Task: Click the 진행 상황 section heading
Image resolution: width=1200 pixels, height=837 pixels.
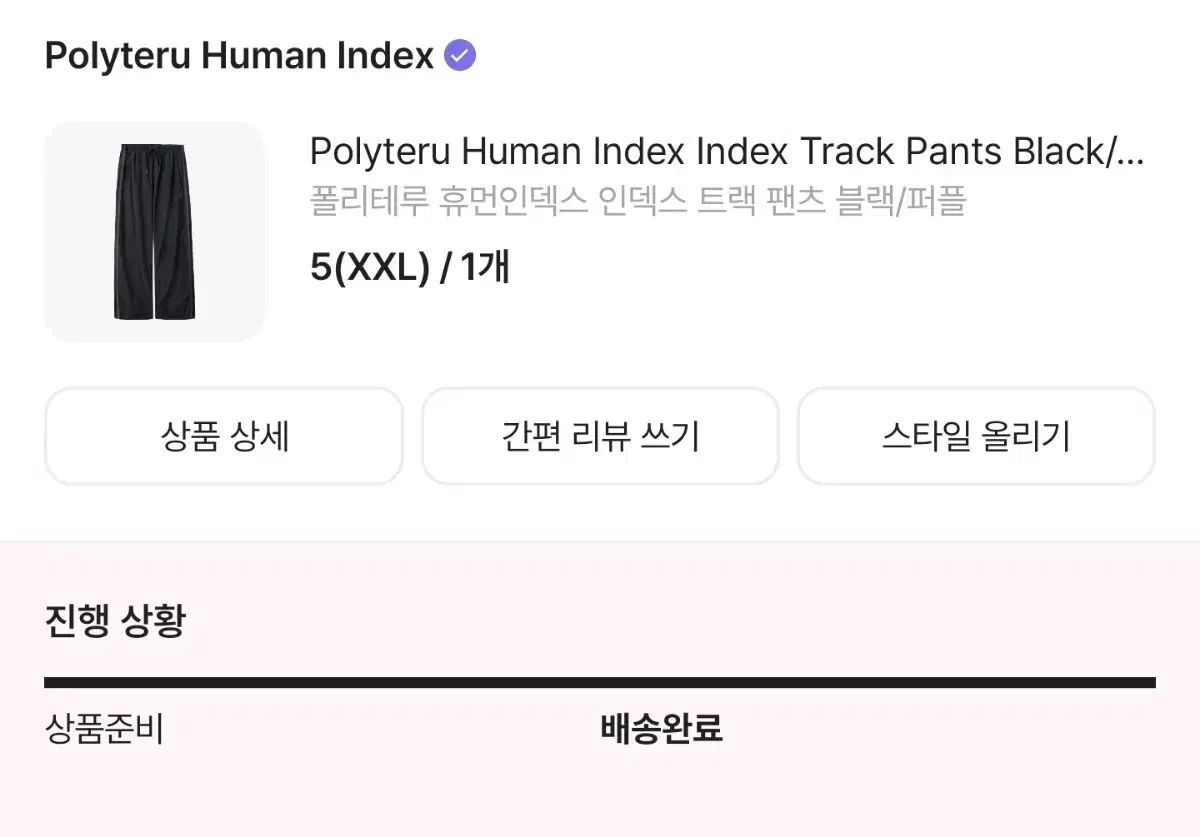Action: click(x=115, y=621)
